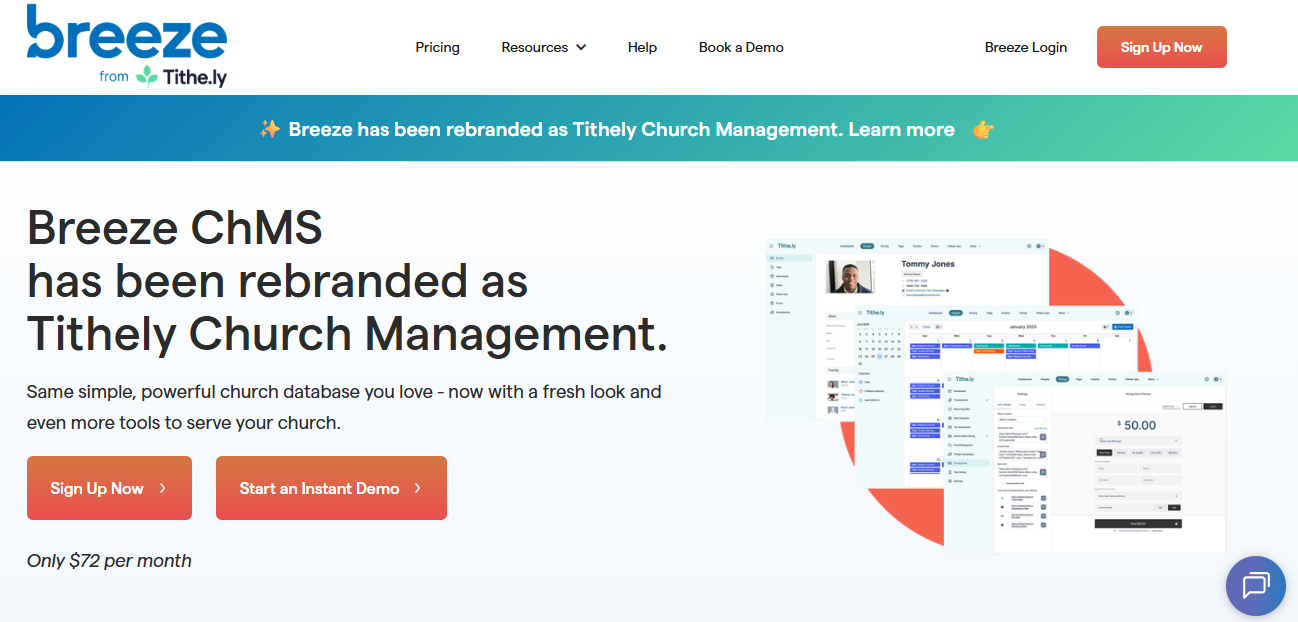This screenshot has width=1298, height=622.
Task: Click Tommy Jones profile photo in preview
Action: pyautogui.click(x=853, y=277)
